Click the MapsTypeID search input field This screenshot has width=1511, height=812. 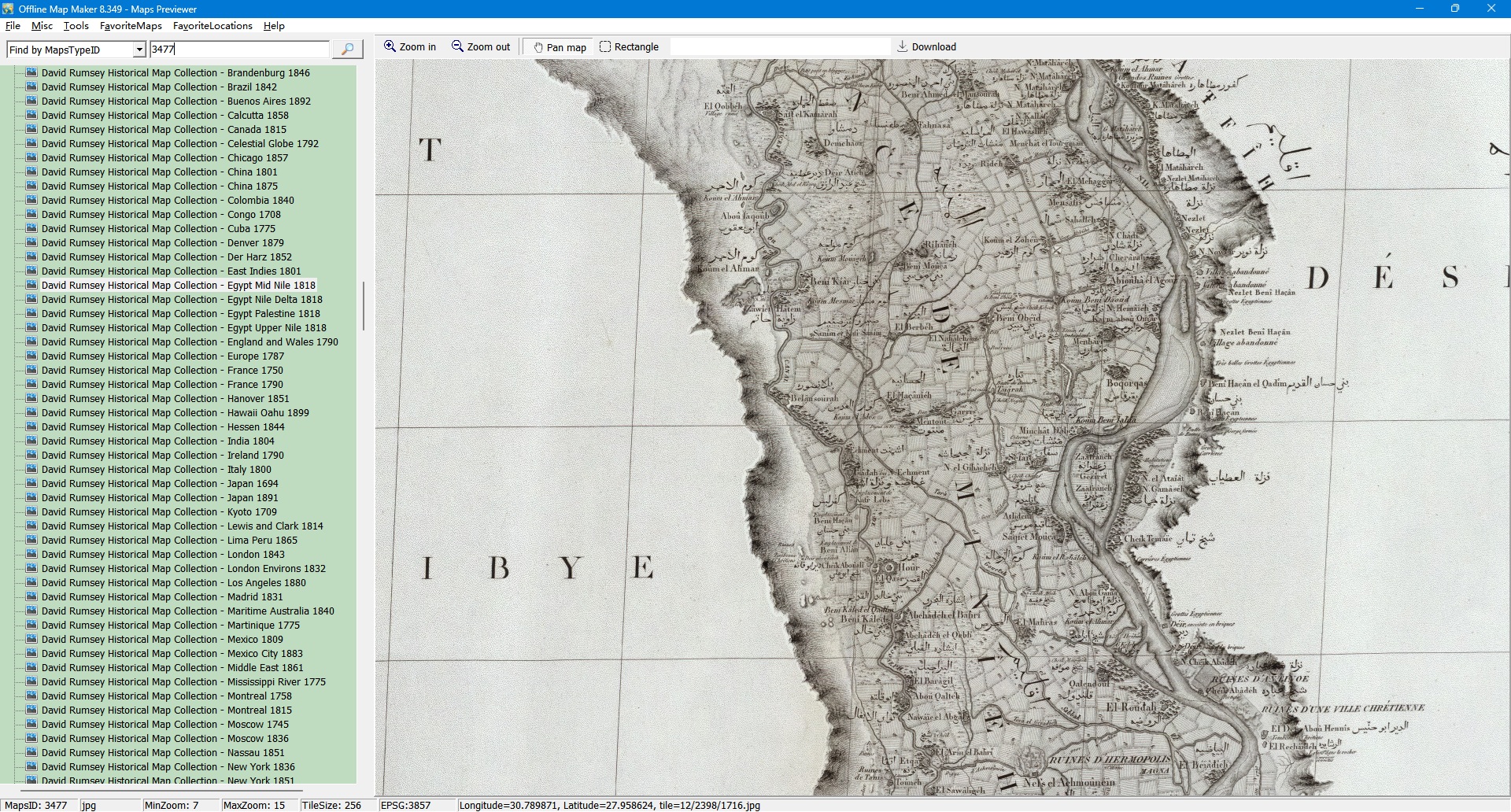pyautogui.click(x=239, y=50)
